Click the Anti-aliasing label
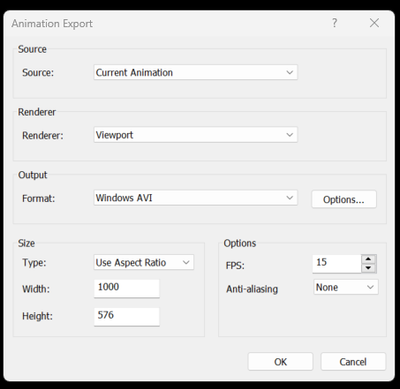Screen dimensions: 400x389 tap(252, 289)
